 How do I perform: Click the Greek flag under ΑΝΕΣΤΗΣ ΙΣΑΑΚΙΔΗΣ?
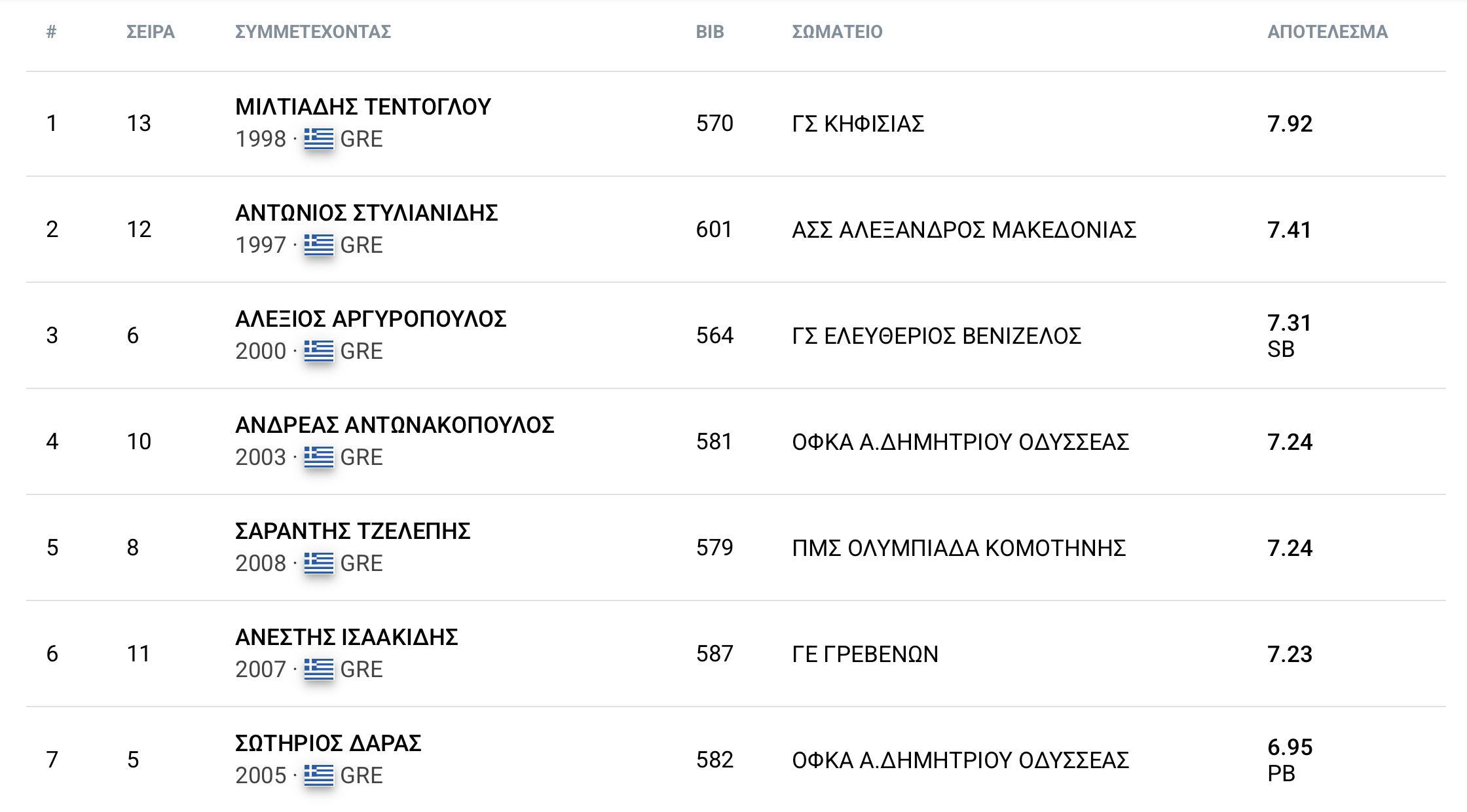click(319, 669)
